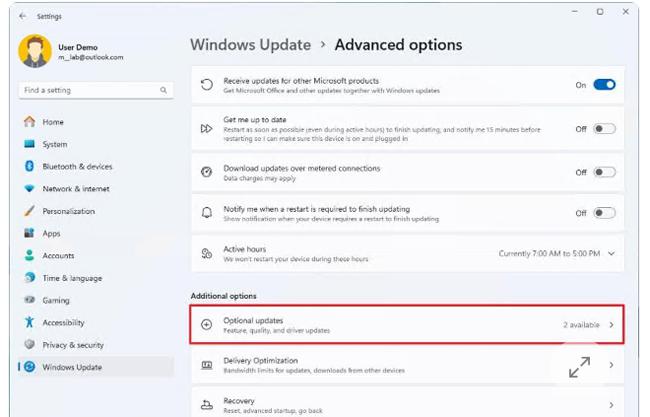The width and height of the screenshot is (650, 417).
Task: Turn off Receive updates for other Microsoft products
Action: tap(604, 85)
